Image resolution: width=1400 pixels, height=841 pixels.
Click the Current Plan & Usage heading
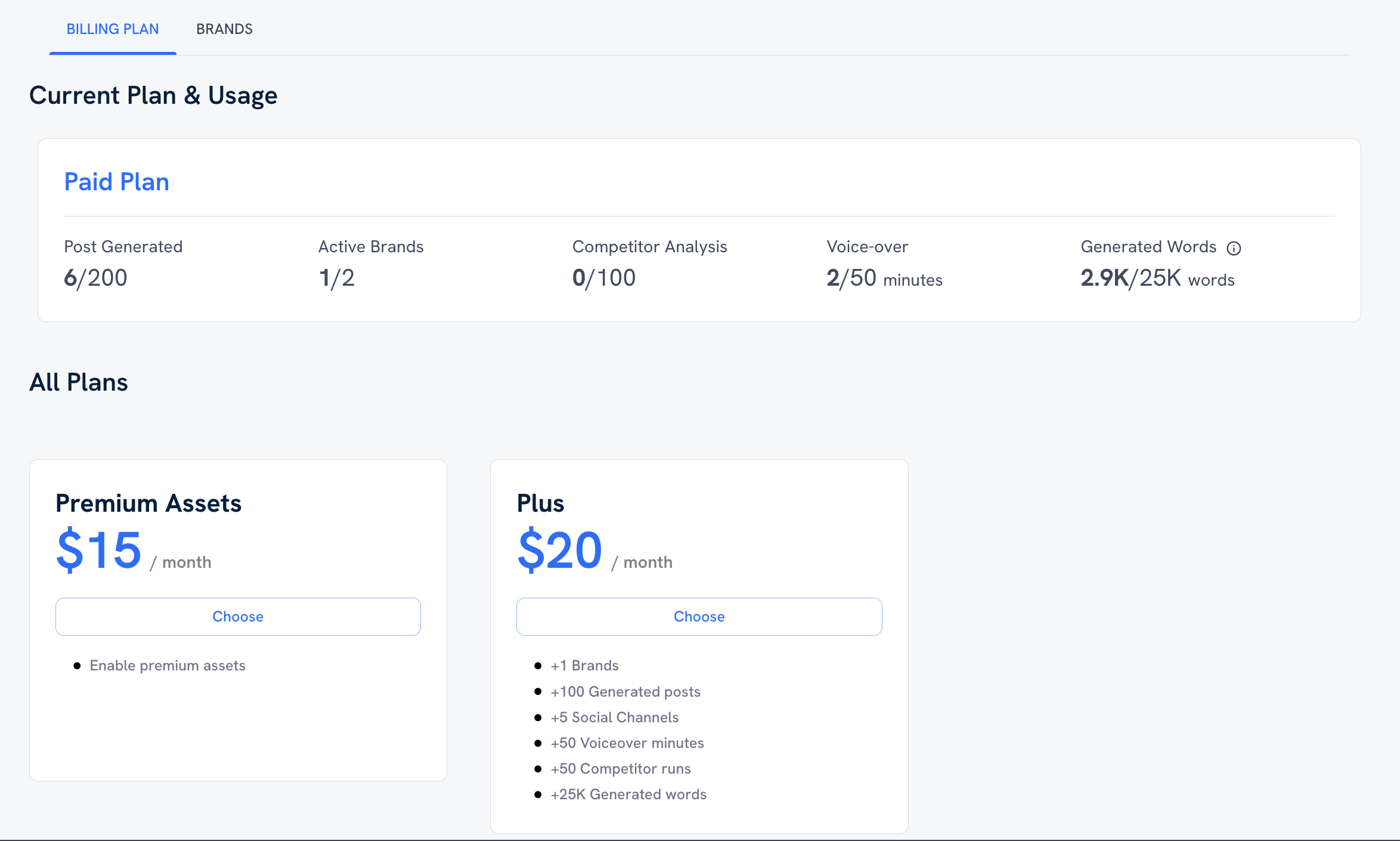click(x=154, y=95)
